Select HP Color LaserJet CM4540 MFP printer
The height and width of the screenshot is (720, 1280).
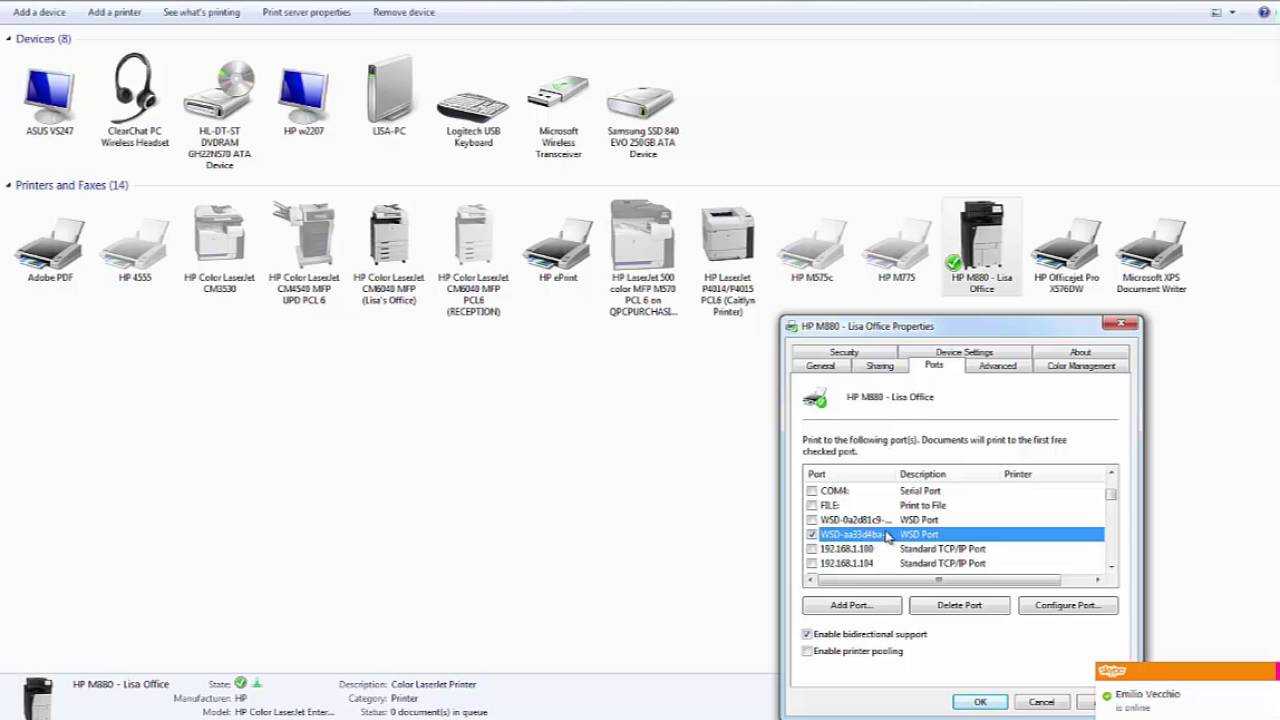pos(304,253)
